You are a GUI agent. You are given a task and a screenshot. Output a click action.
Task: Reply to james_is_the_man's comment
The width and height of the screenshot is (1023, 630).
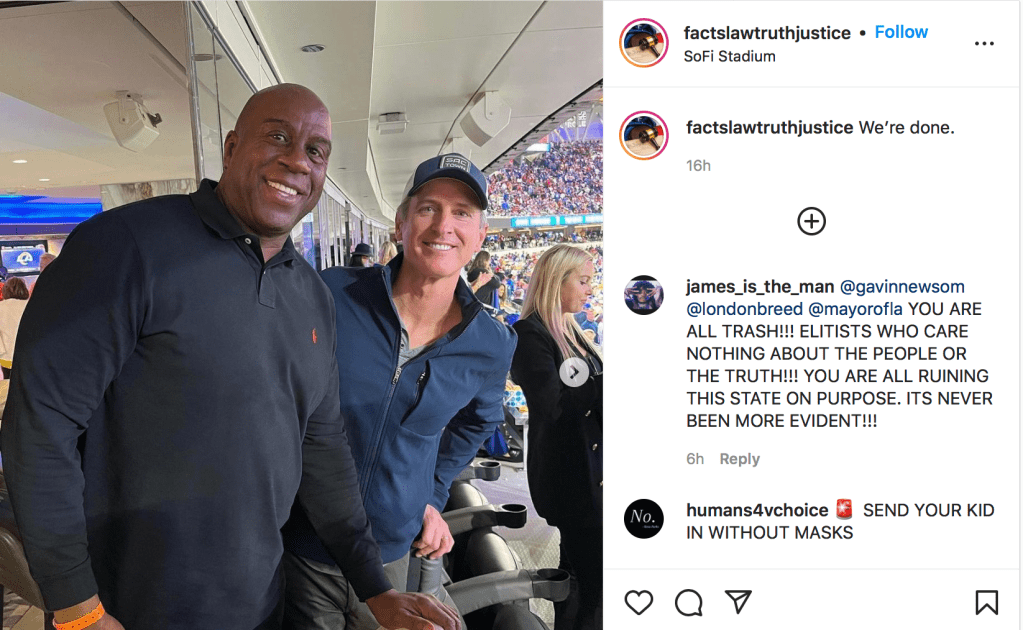point(740,459)
